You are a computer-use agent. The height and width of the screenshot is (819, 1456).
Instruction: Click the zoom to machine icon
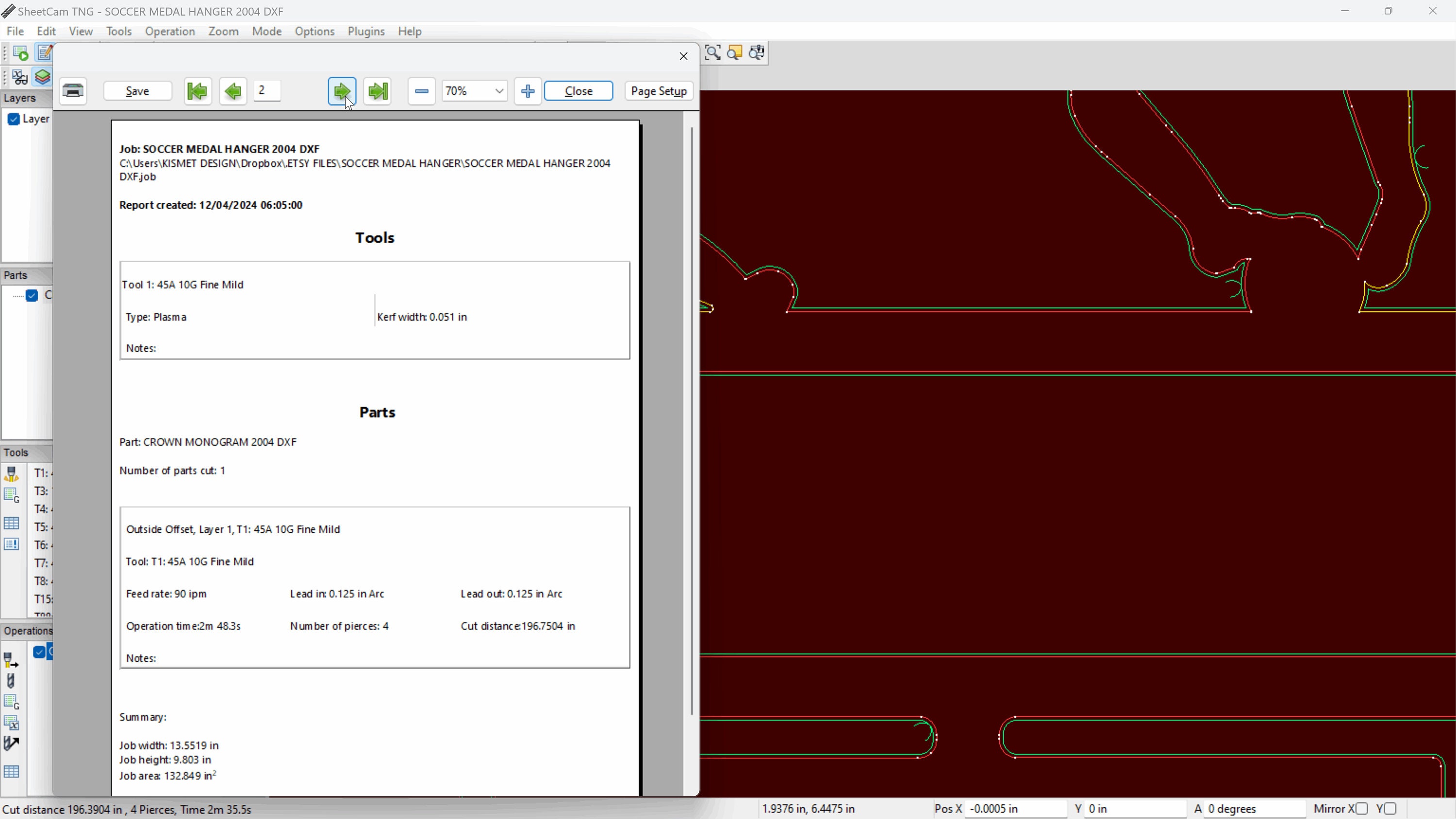757,52
